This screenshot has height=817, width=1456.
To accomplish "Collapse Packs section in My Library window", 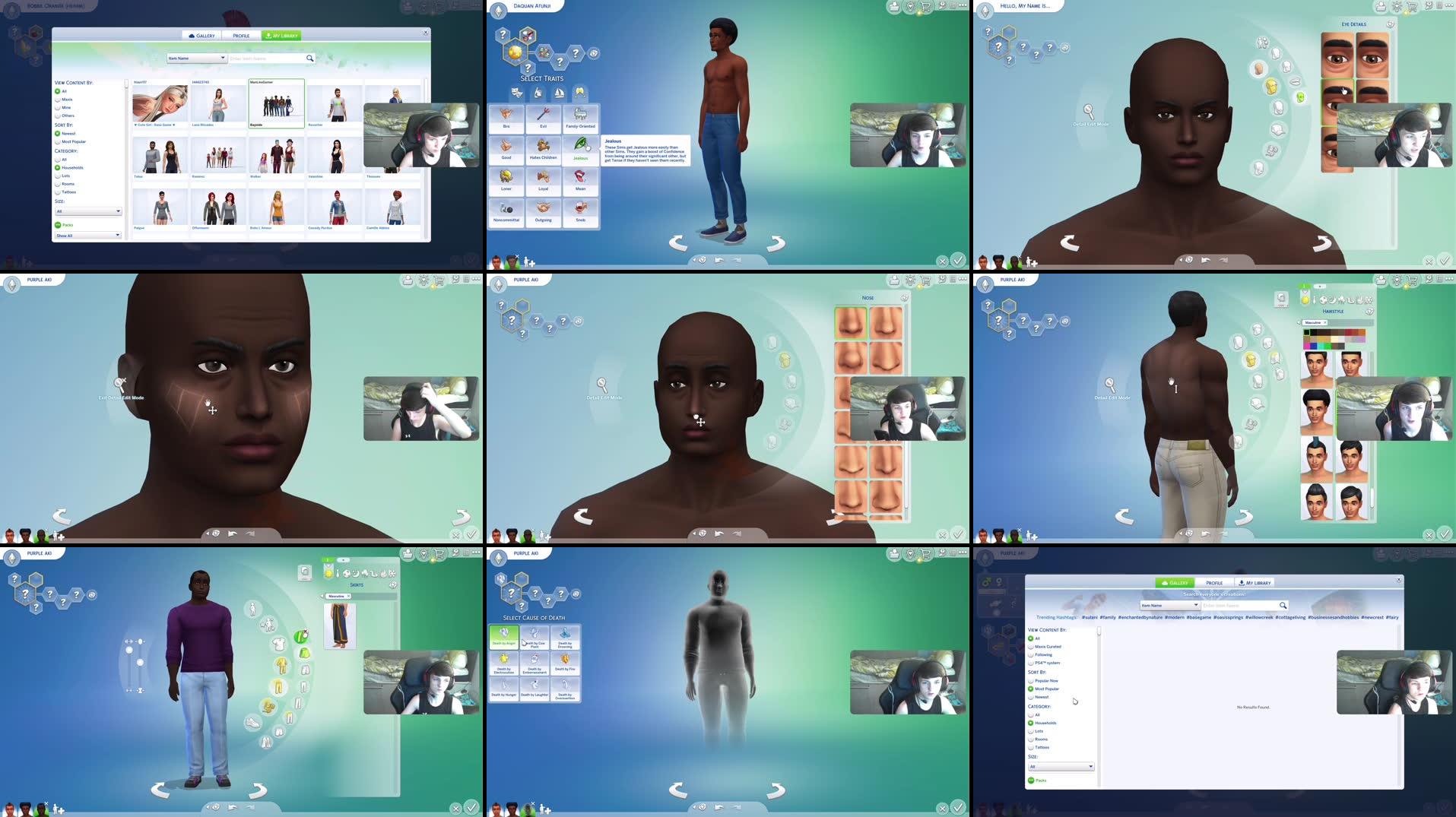I will tap(57, 225).
